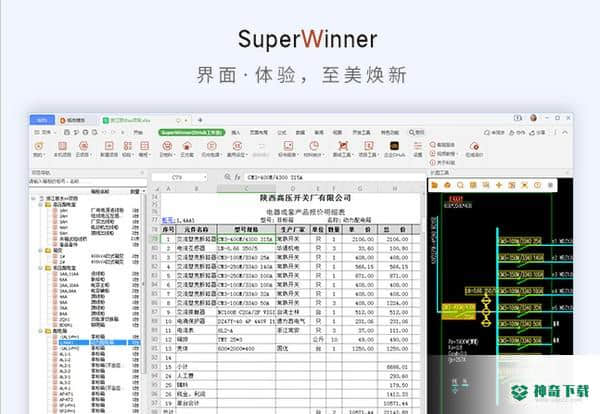Click the video tutorial button in the ribbon
This screenshot has height=414, width=600.
443,154
